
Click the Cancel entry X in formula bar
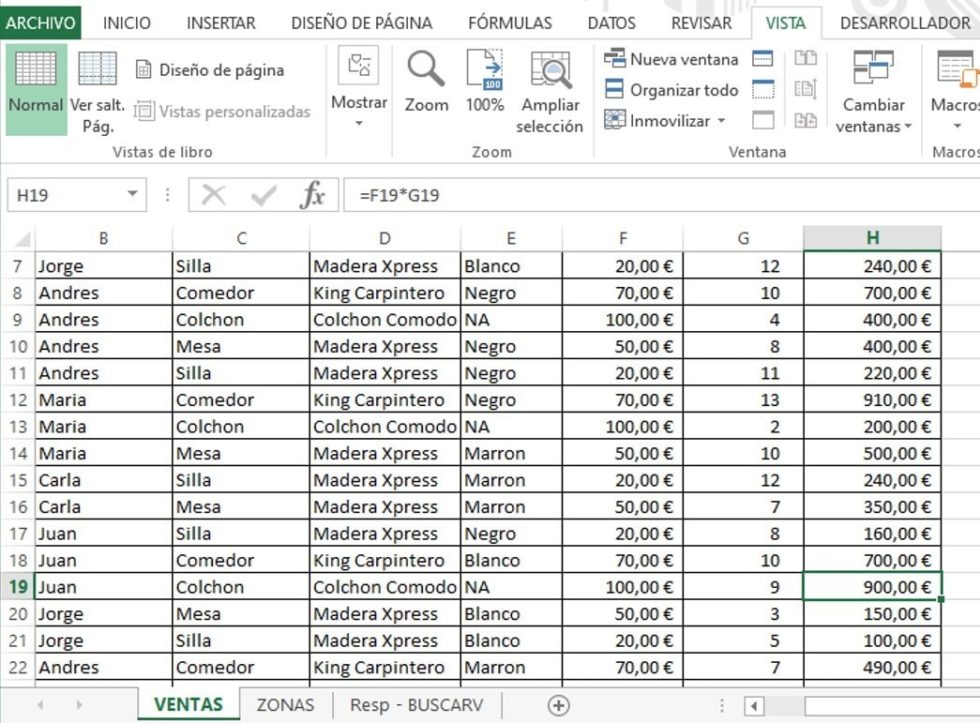tap(214, 195)
